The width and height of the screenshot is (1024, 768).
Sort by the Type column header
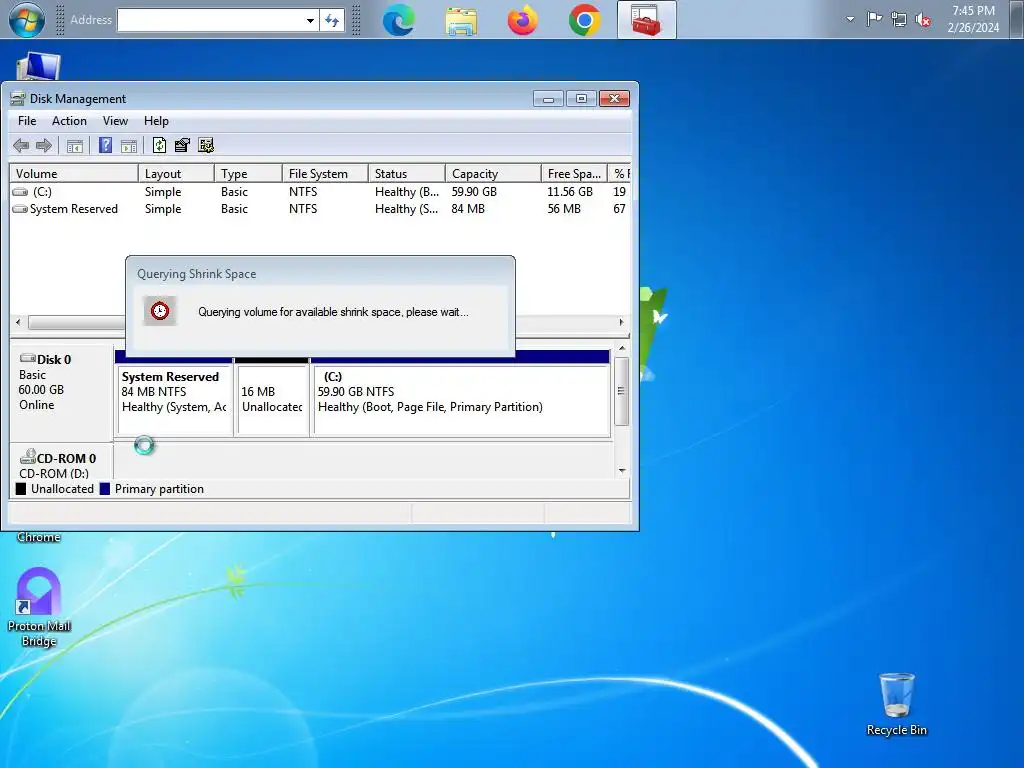tap(248, 174)
